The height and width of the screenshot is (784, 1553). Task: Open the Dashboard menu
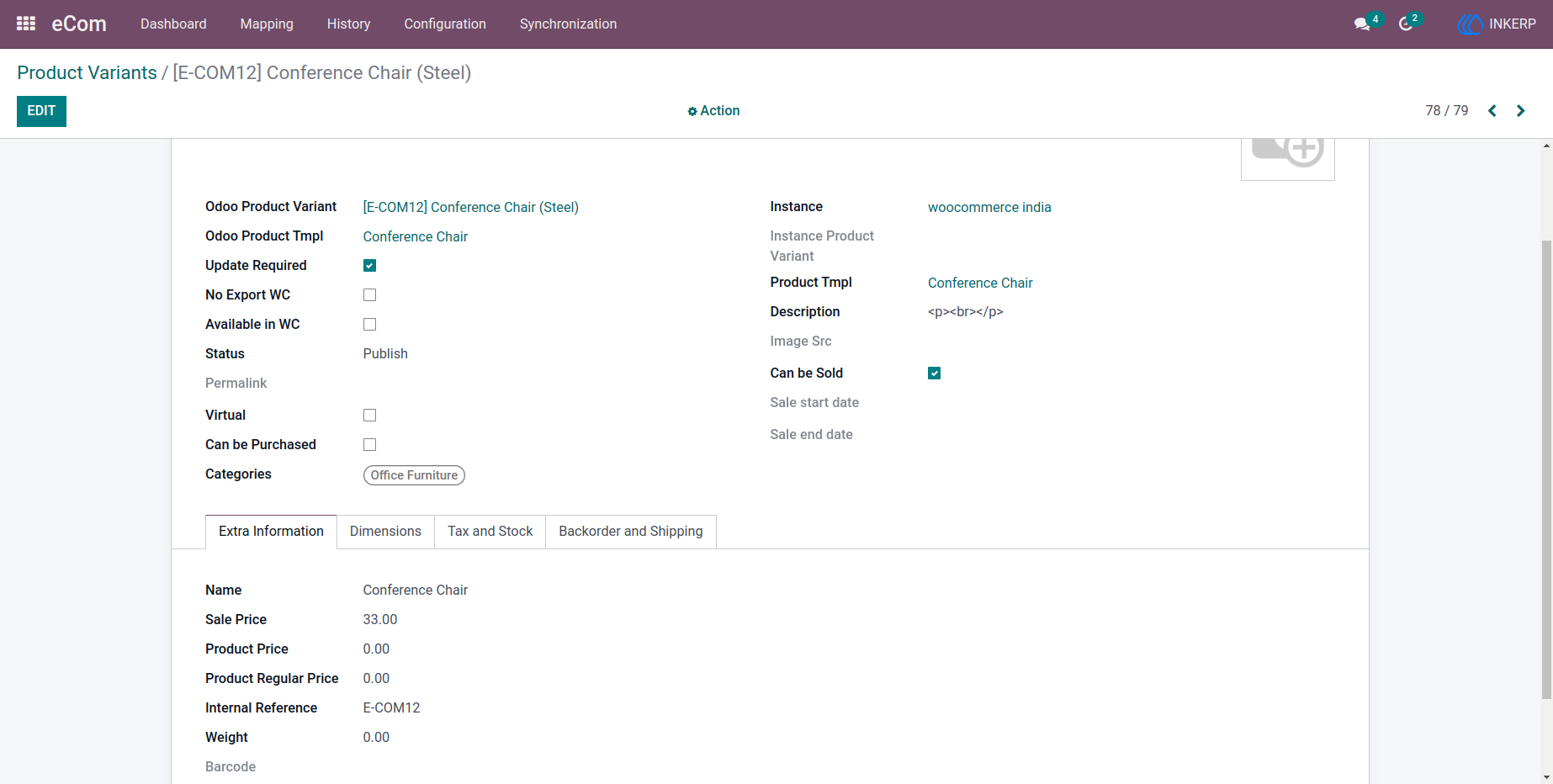coord(173,24)
